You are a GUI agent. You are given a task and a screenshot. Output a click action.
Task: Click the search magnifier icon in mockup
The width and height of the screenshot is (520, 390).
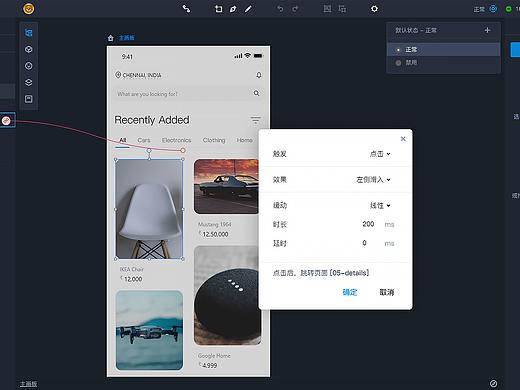pyautogui.click(x=256, y=93)
